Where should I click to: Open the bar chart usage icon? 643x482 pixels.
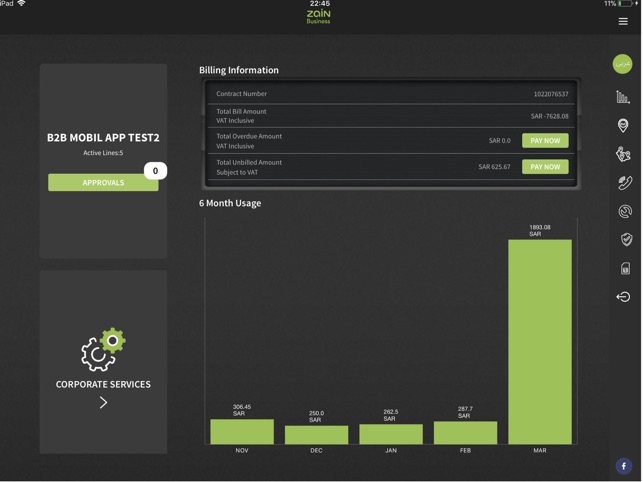pyautogui.click(x=623, y=97)
